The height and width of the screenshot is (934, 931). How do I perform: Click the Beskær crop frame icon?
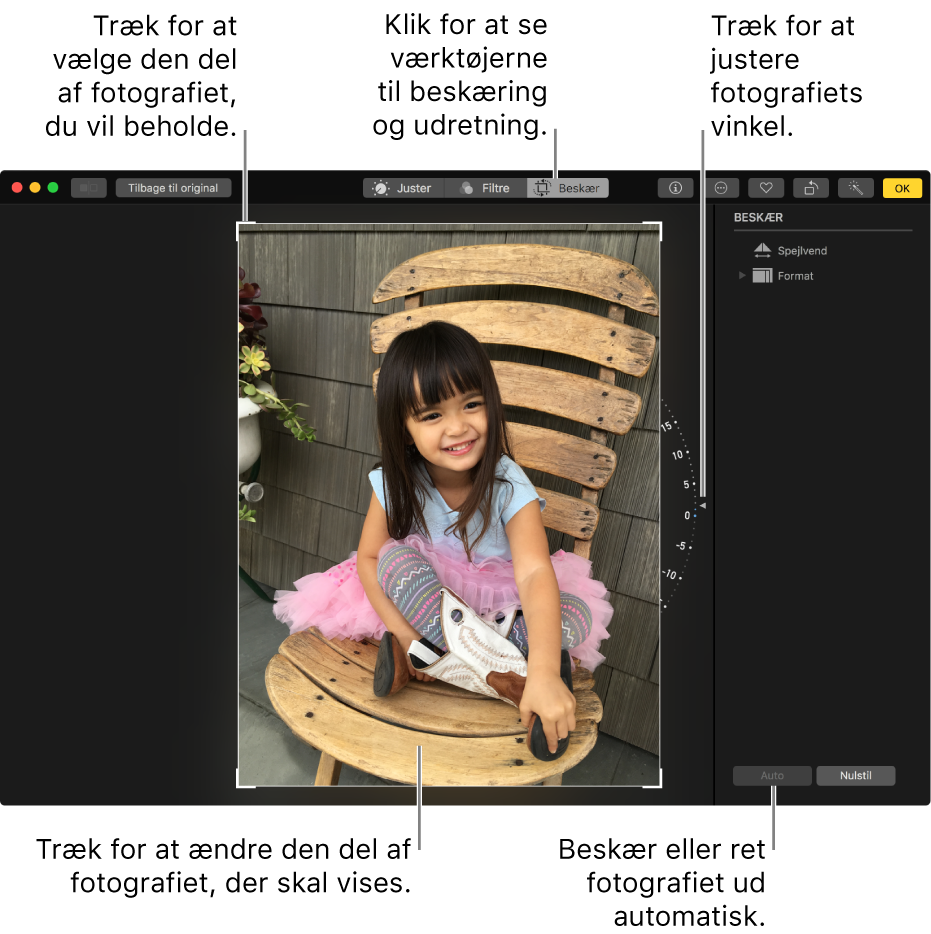pyautogui.click(x=541, y=188)
